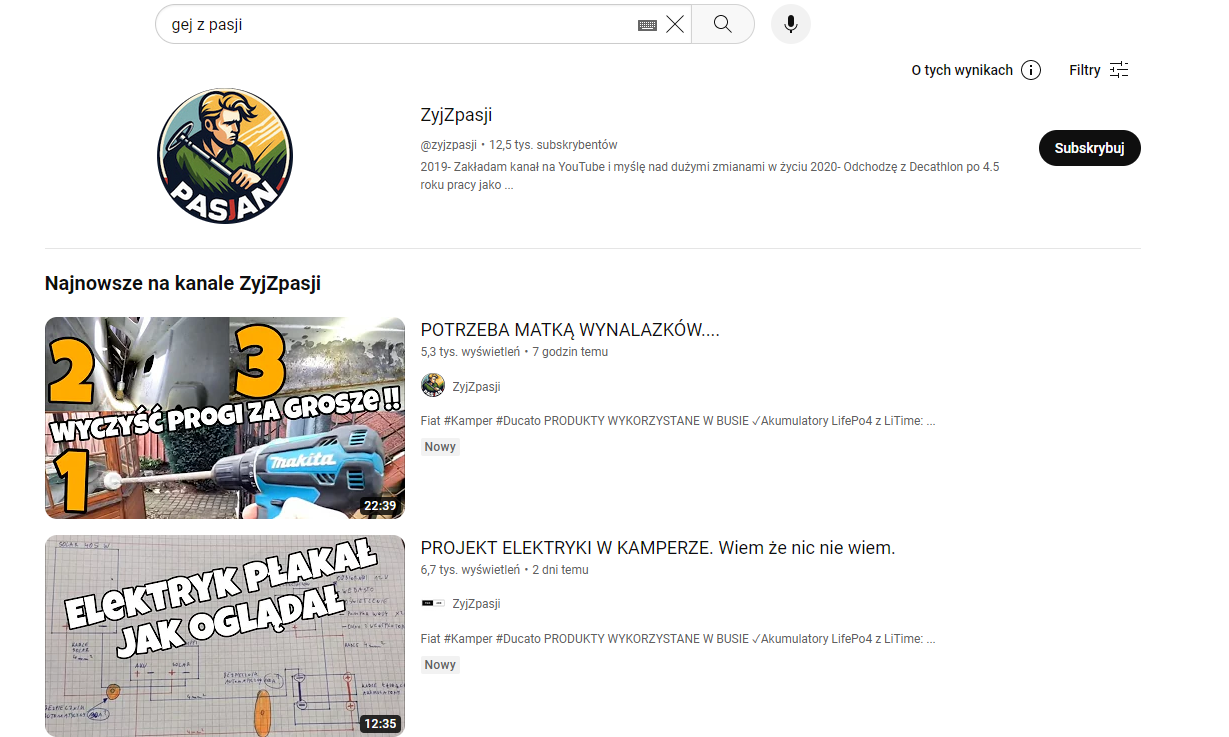
Task: Click small channel avatar under PROJEKT ELEKTRYKI video
Action: point(433,604)
